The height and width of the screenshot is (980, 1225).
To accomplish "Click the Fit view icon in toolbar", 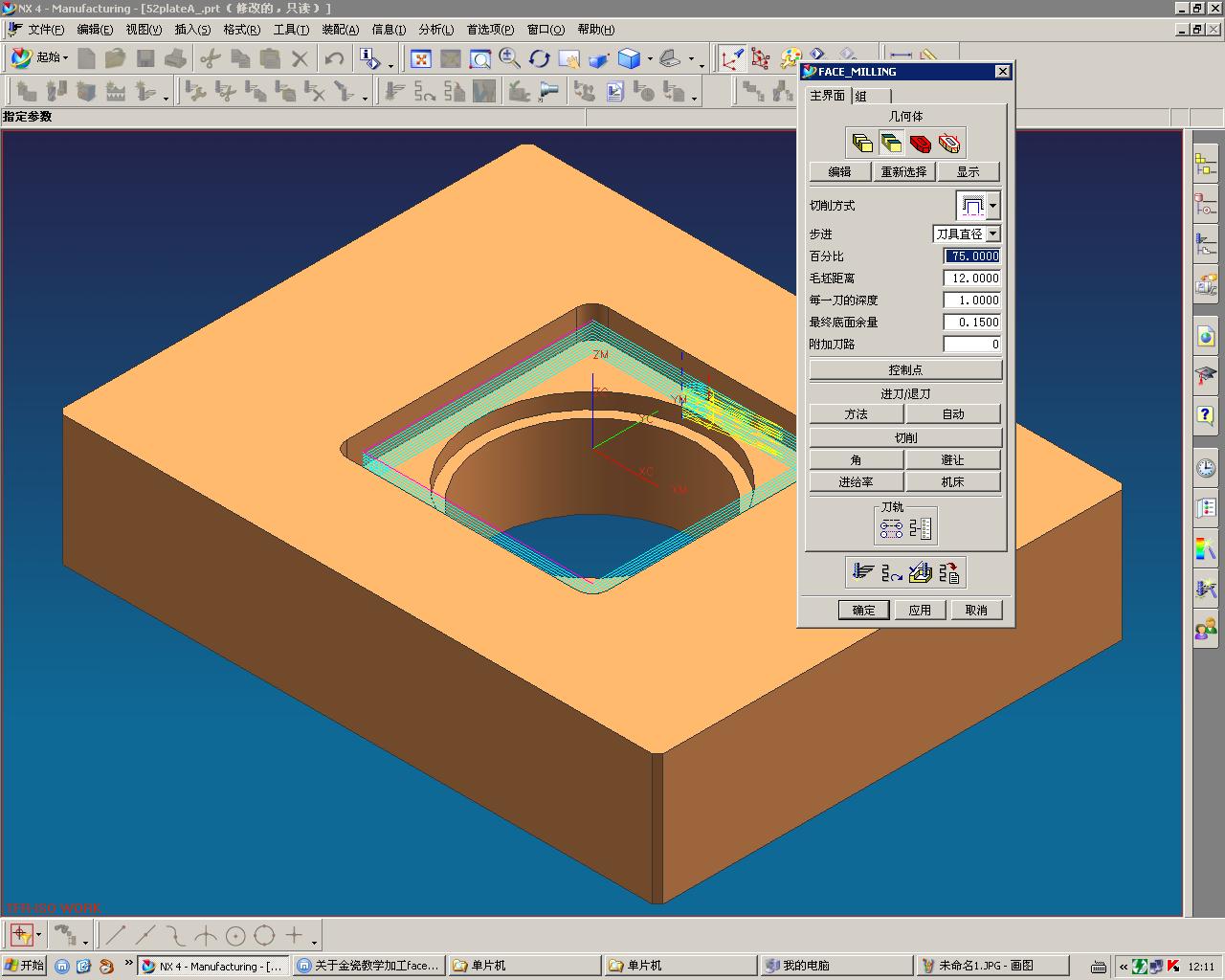I will point(421,59).
